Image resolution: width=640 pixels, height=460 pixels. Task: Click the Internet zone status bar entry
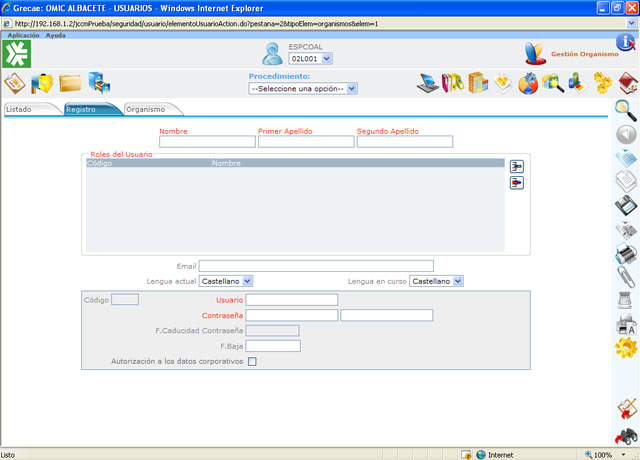(495, 455)
